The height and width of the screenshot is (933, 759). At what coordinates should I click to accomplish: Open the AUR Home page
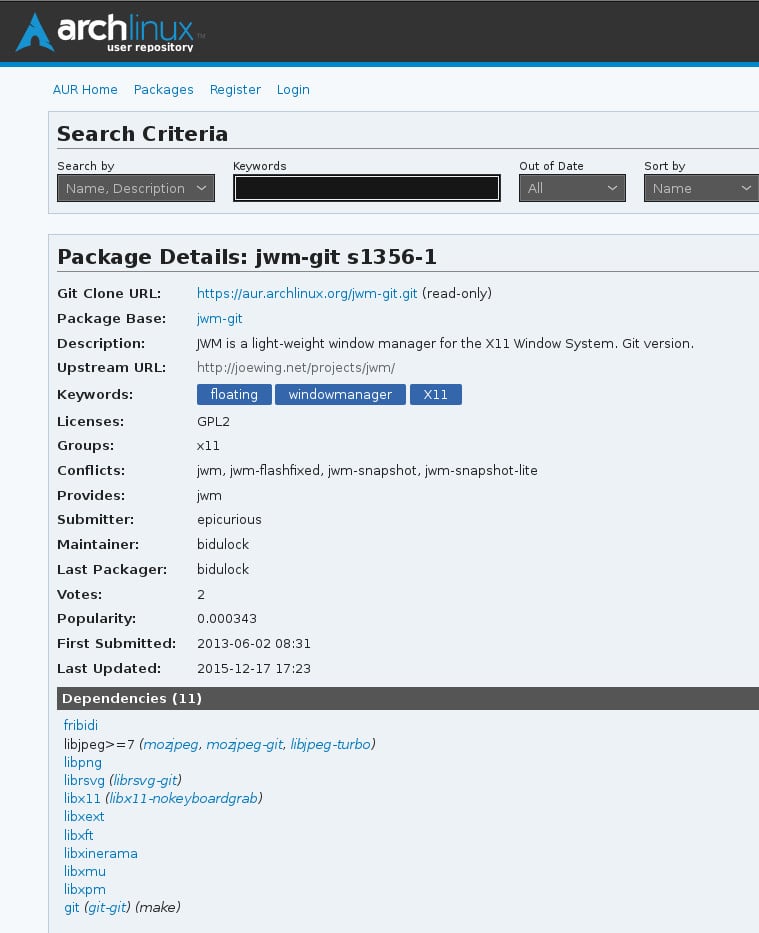(85, 89)
